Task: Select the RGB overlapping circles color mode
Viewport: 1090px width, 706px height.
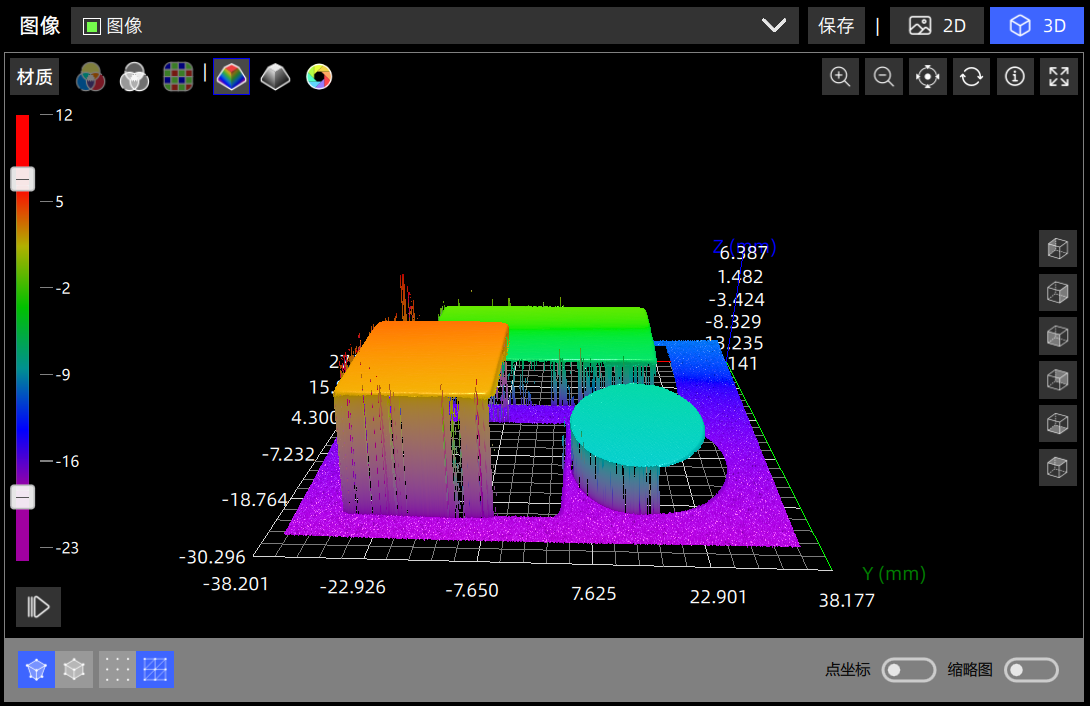Action: (90, 76)
